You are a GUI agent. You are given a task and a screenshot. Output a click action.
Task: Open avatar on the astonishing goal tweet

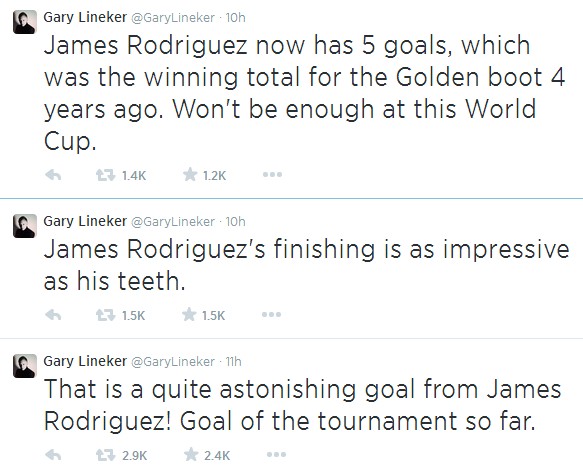[25, 366]
